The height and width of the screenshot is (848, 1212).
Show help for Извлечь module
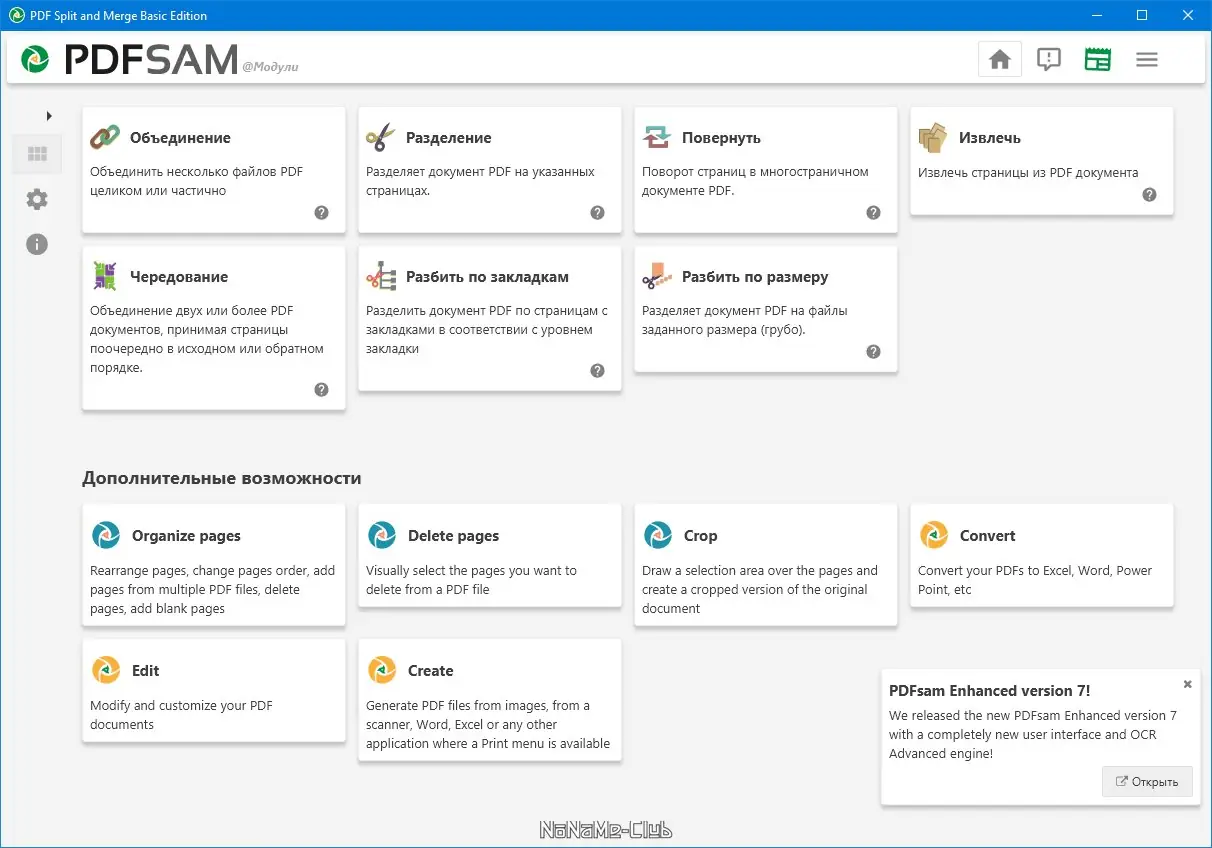(x=1150, y=194)
